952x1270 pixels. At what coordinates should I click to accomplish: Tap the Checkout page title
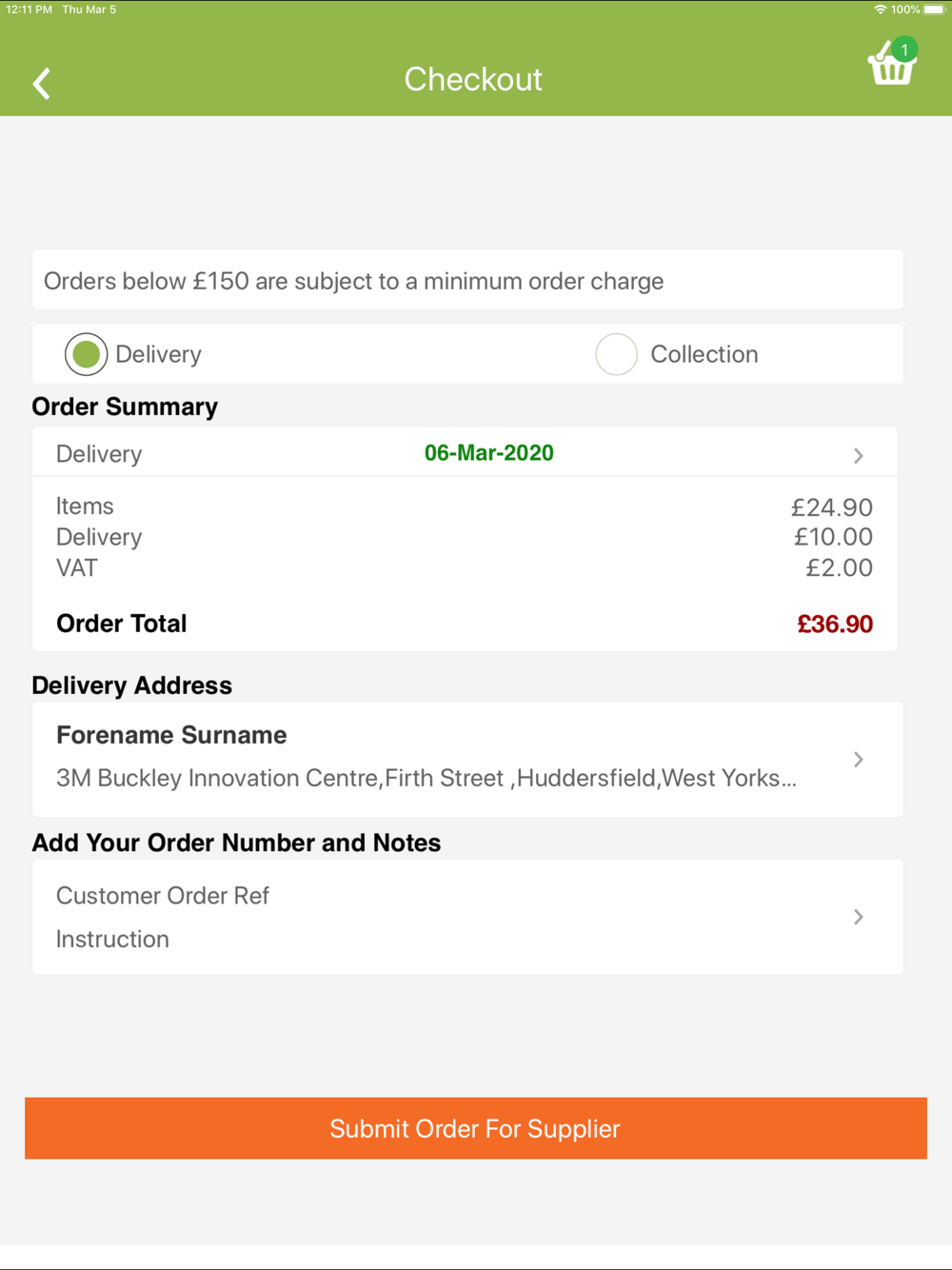click(x=473, y=79)
